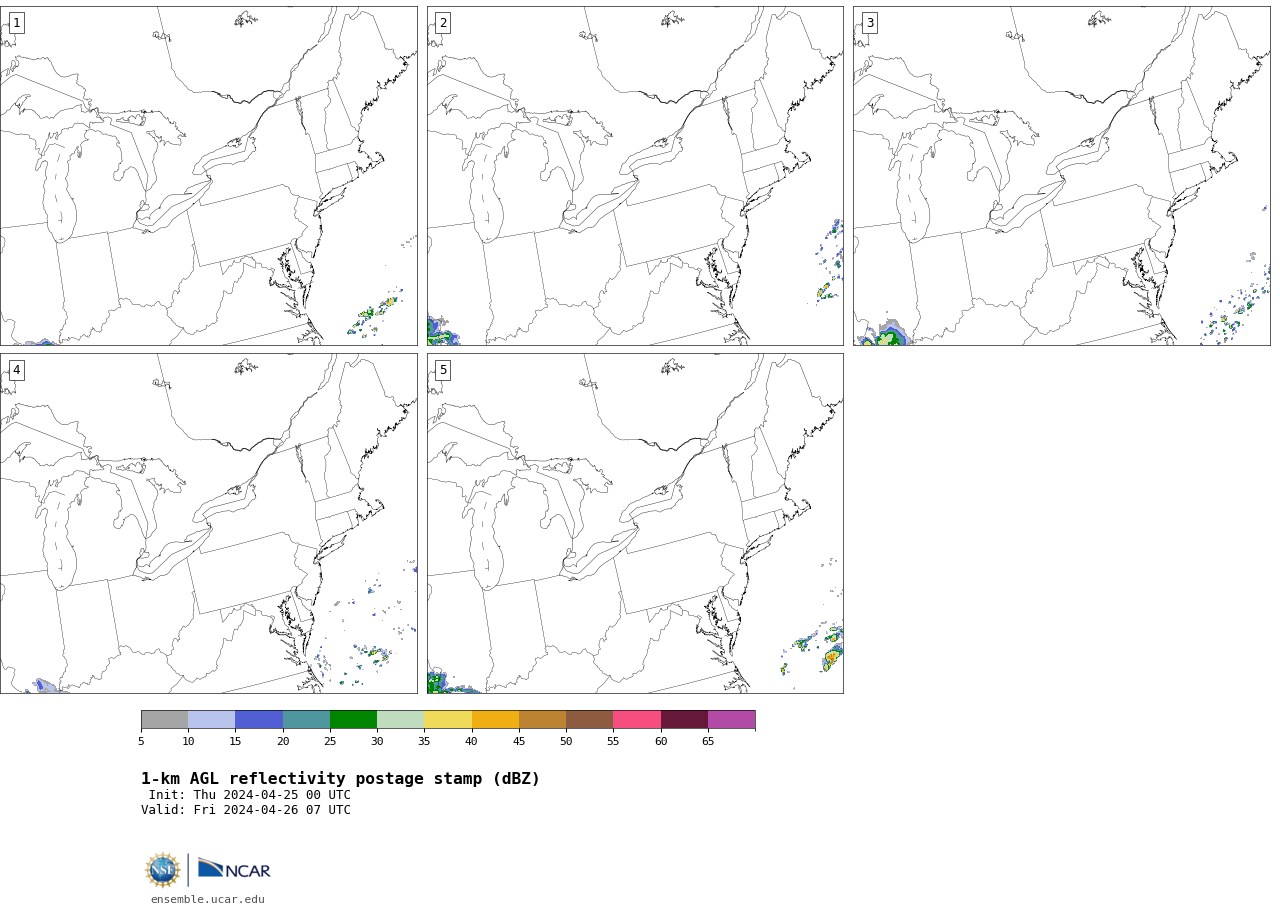Click the orange 40-45 dBZ swatch
Viewport: 1280px width, 910px height.
[495, 720]
